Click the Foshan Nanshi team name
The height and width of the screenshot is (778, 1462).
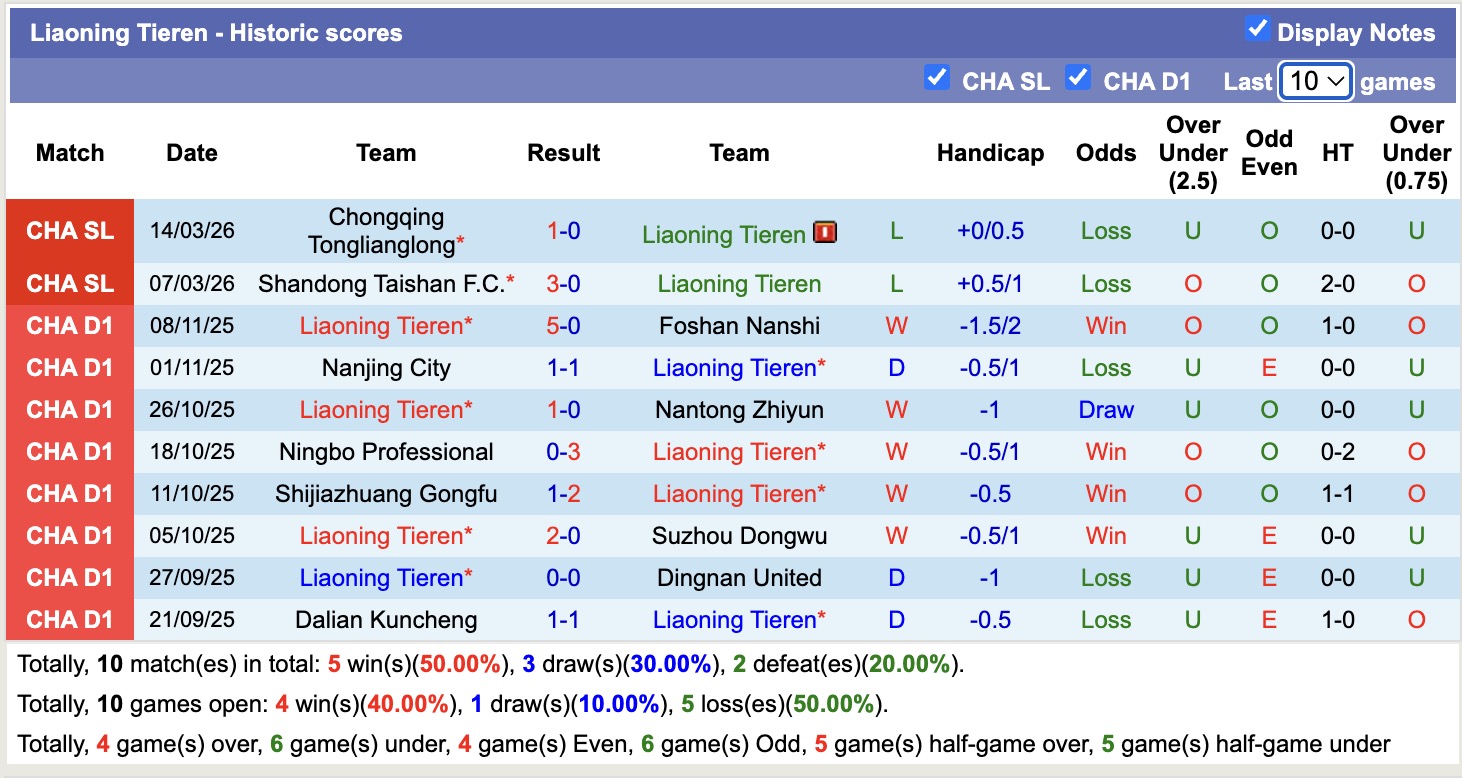point(738,325)
